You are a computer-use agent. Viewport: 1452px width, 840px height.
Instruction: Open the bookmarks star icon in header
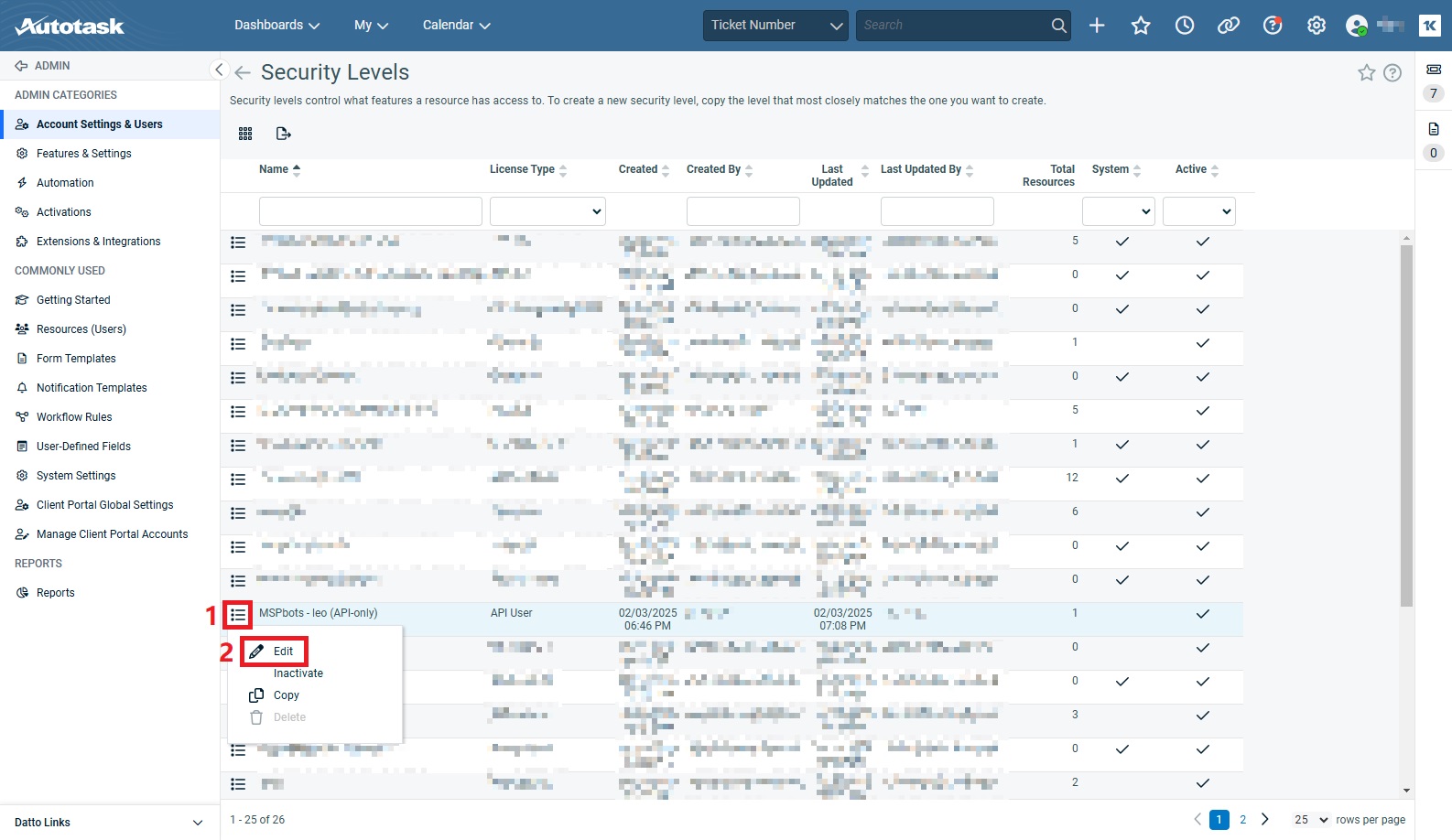(x=1141, y=26)
